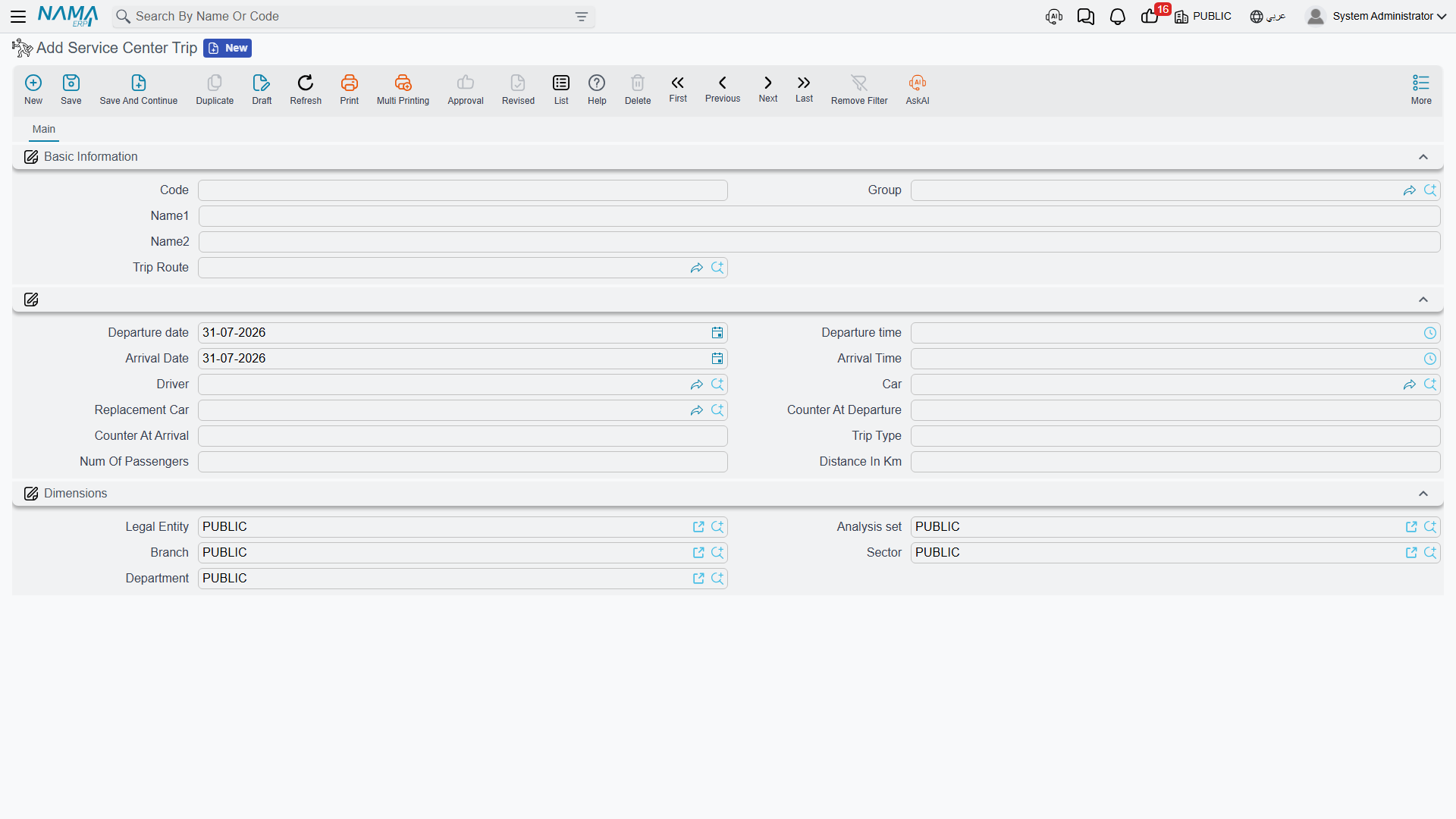Image resolution: width=1456 pixels, height=819 pixels.
Task: Click the Counter At Arrival field
Action: pos(463,436)
